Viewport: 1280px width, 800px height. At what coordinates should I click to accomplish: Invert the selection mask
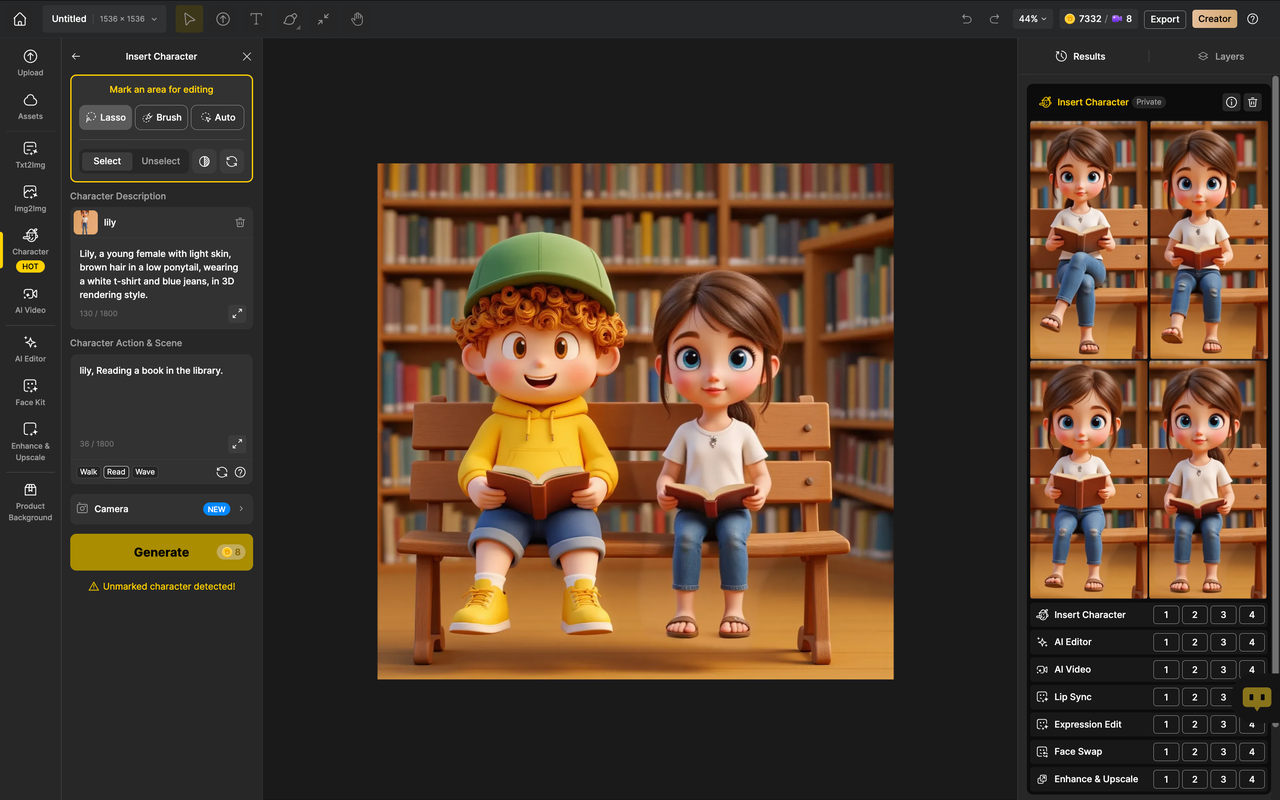pos(204,161)
